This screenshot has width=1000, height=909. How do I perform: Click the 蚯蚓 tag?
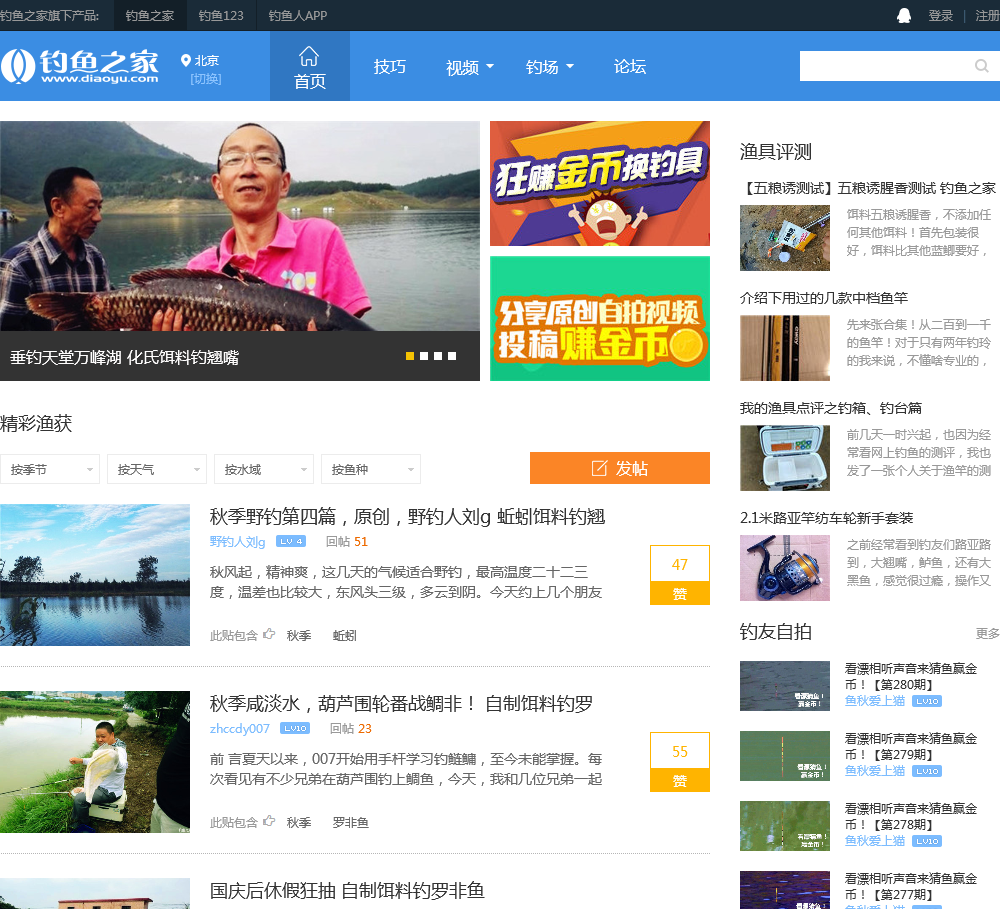click(345, 635)
